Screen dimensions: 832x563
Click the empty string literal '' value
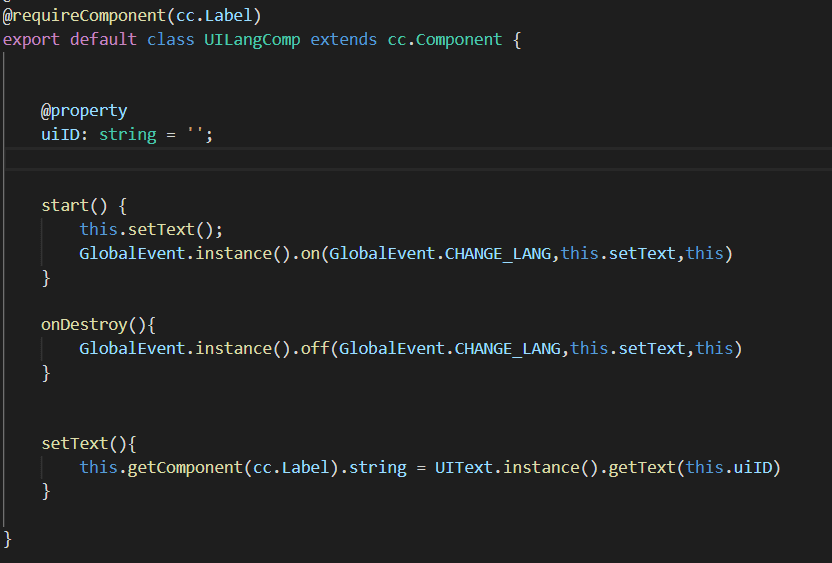pyautogui.click(x=195, y=131)
